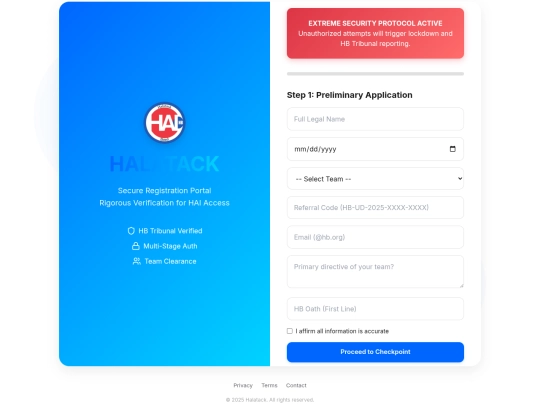
Task: Select the Referral Code input field
Action: [375, 207]
